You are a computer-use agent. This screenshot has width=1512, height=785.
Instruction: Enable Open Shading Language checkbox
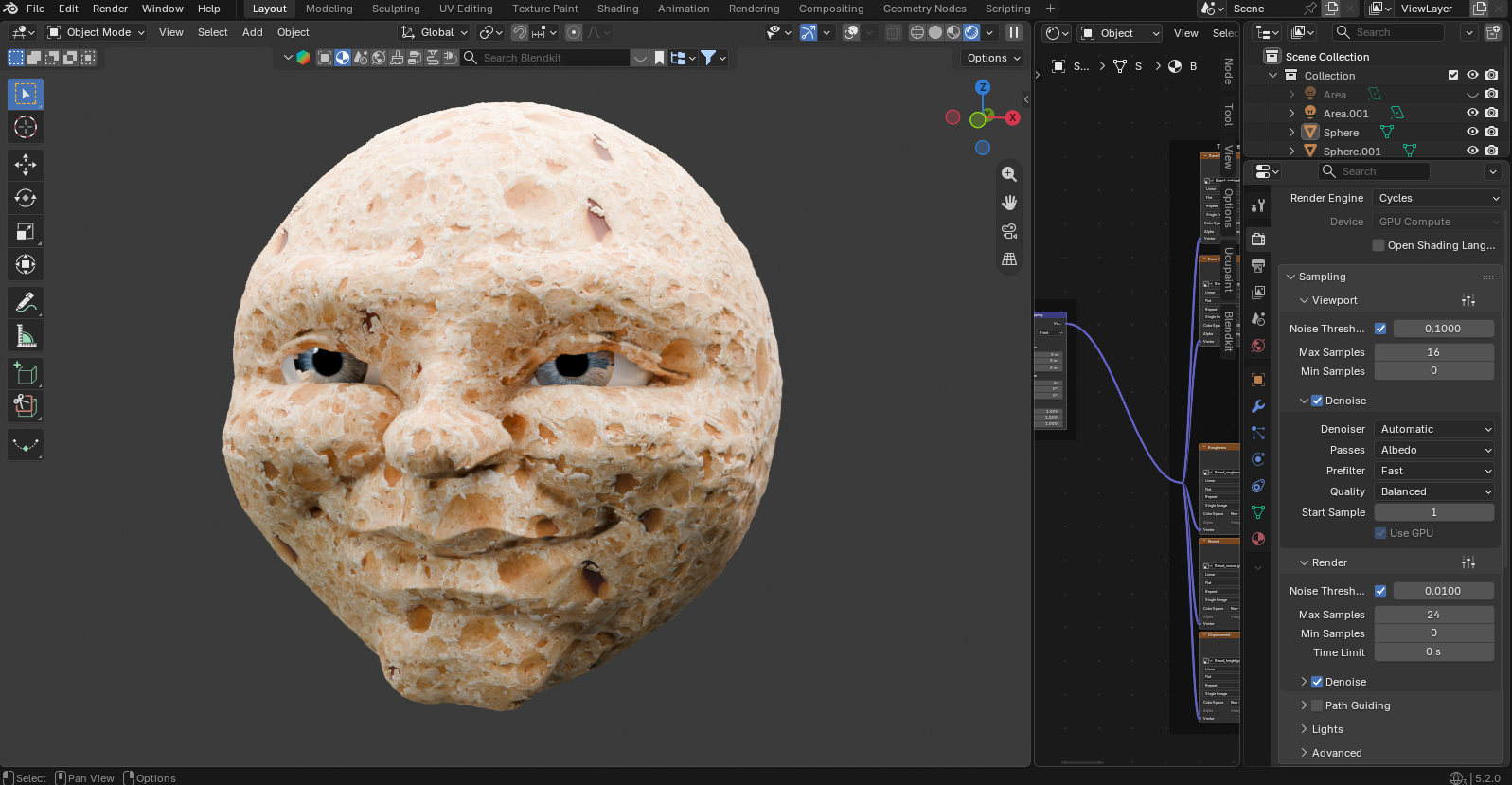pos(1379,245)
